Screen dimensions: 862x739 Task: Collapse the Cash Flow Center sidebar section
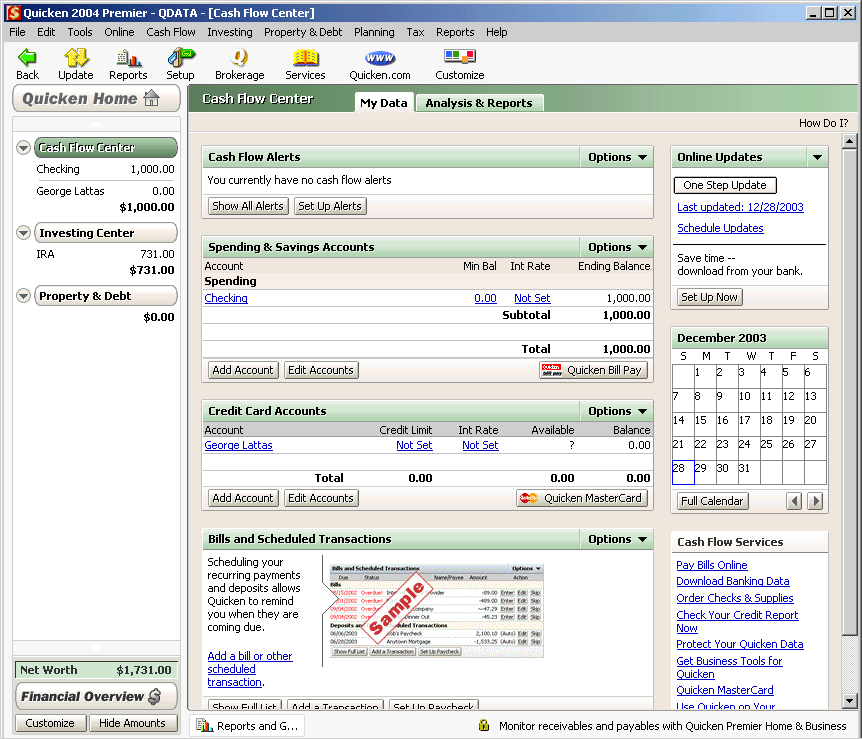point(24,148)
